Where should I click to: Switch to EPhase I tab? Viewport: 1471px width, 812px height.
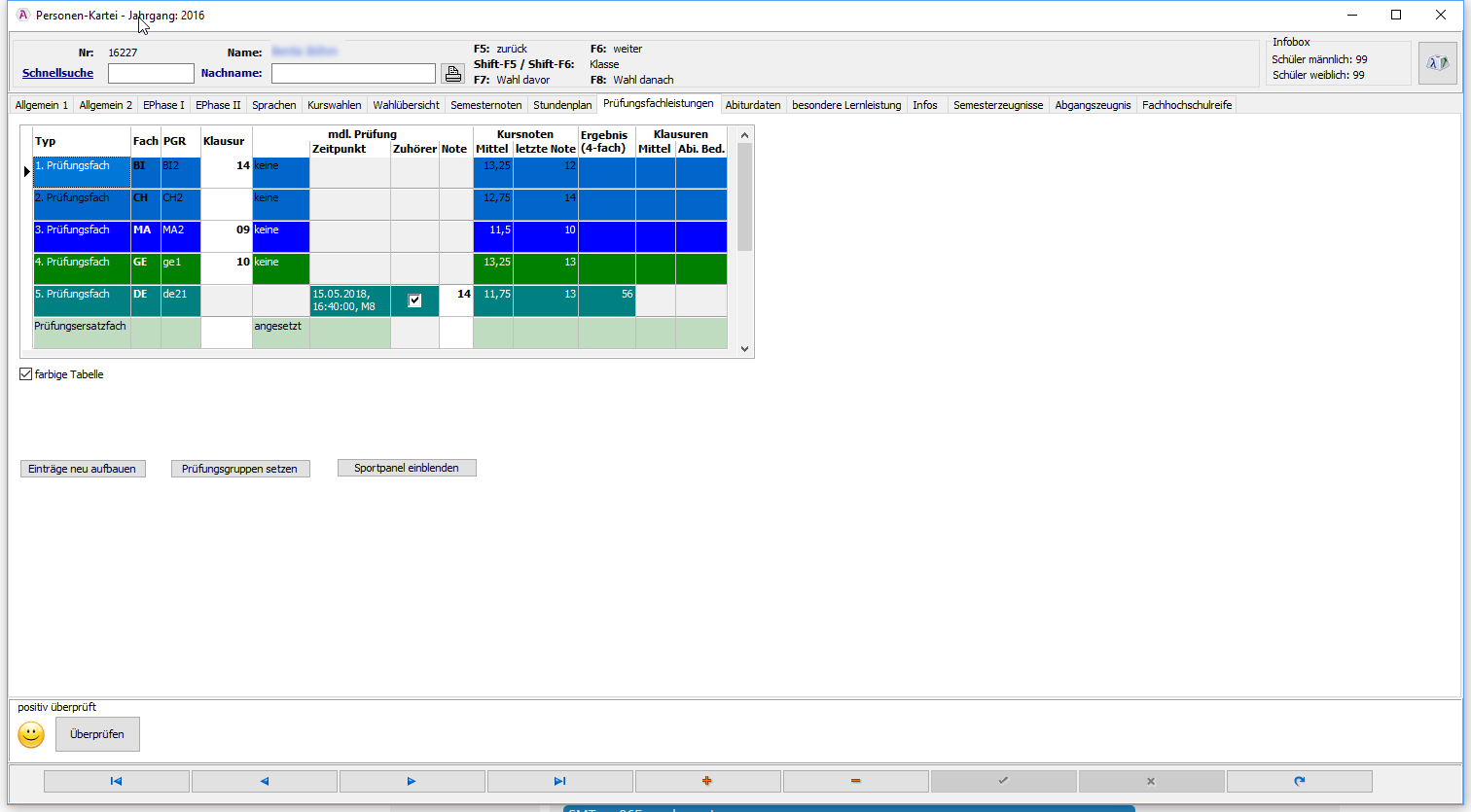pyautogui.click(x=163, y=105)
